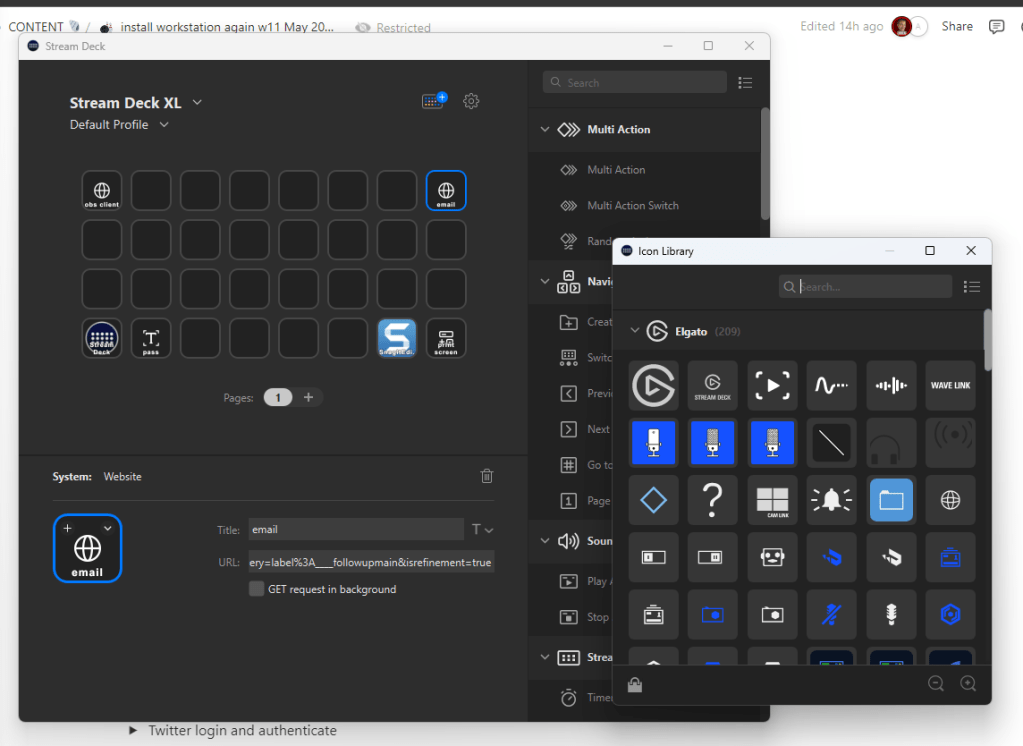Image resolution: width=1023 pixels, height=746 pixels.
Task: Choose the Multi Action Switch item
Action: (633, 206)
